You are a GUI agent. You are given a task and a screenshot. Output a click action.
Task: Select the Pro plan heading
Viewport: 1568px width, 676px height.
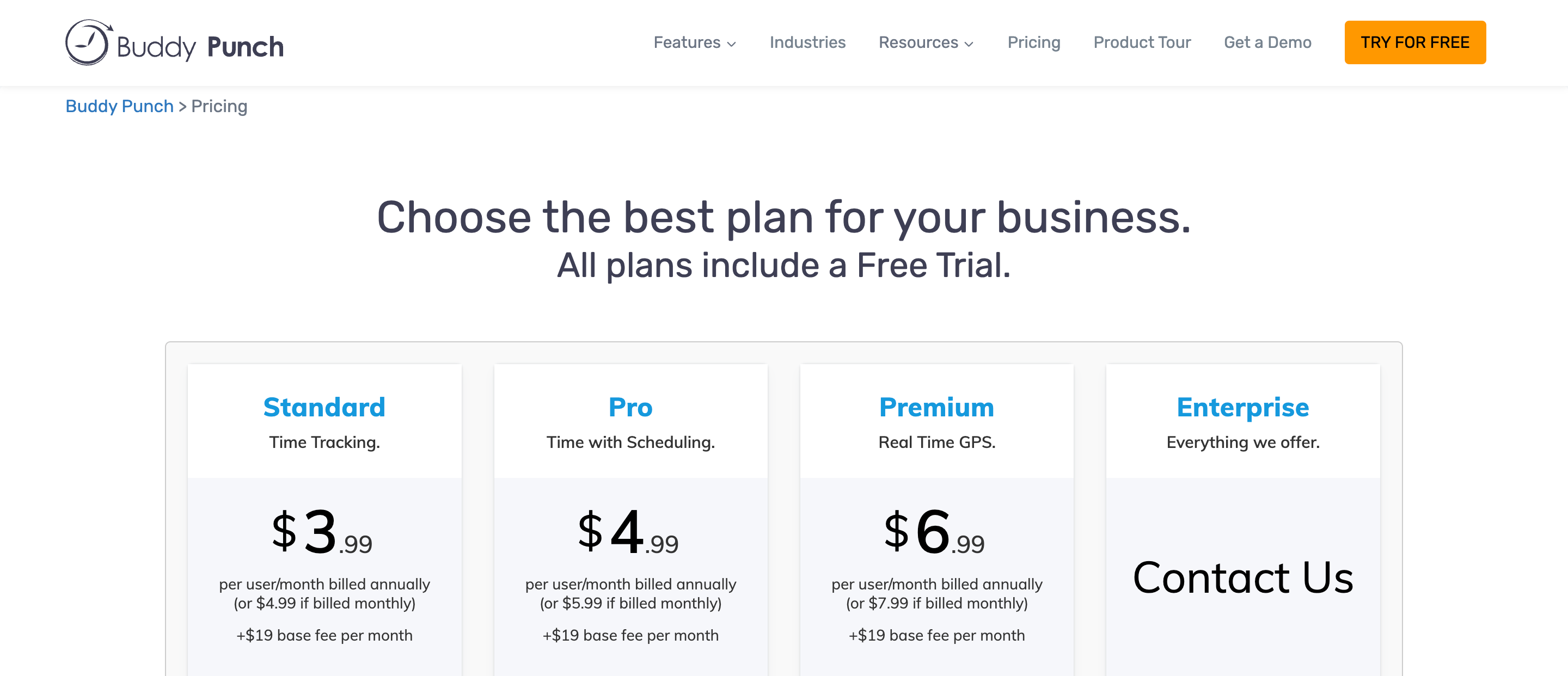(630, 407)
